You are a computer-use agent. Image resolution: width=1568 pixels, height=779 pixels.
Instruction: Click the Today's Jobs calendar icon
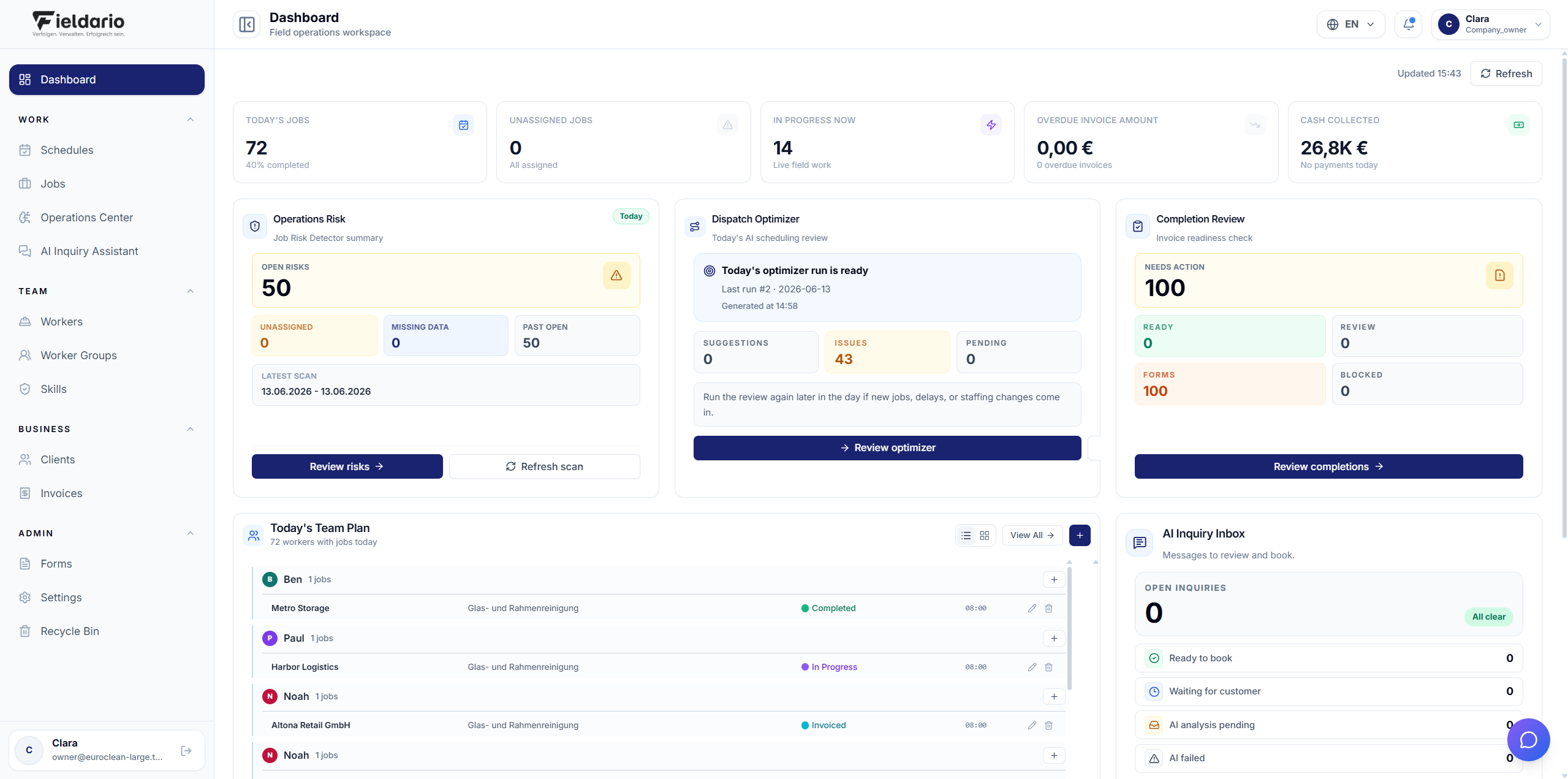(x=463, y=125)
